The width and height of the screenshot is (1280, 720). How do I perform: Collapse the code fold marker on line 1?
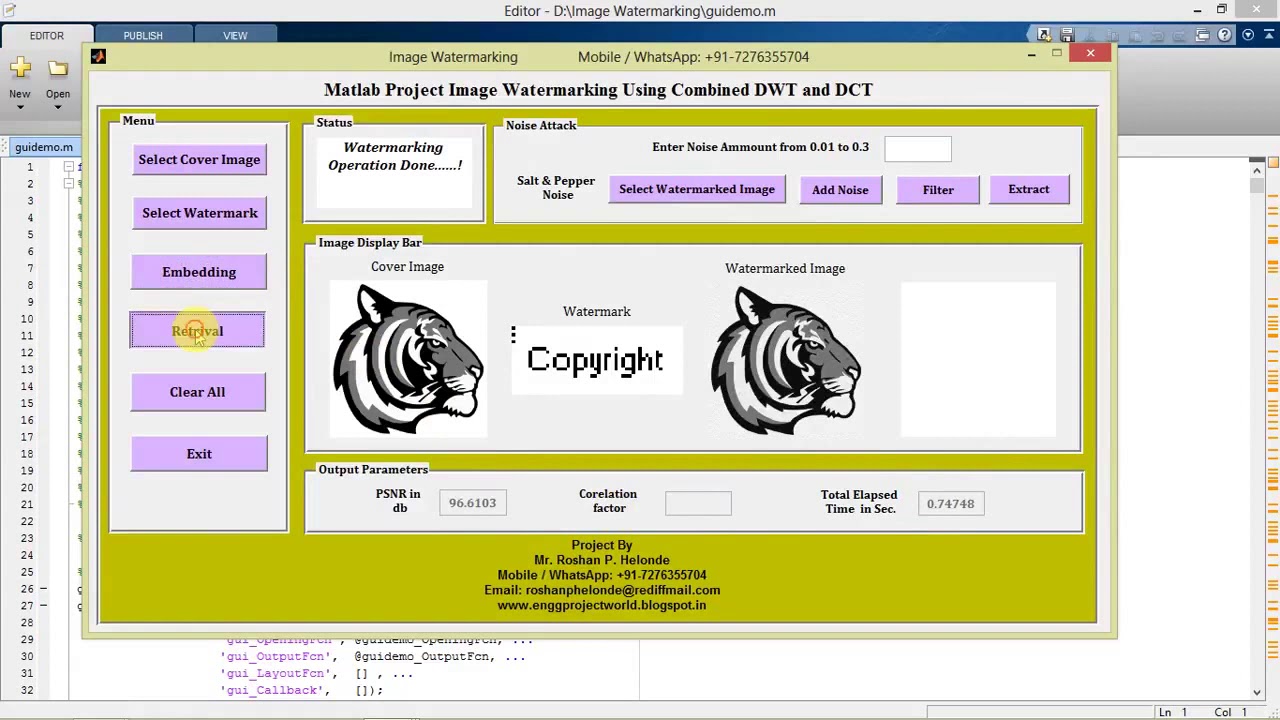coord(69,167)
